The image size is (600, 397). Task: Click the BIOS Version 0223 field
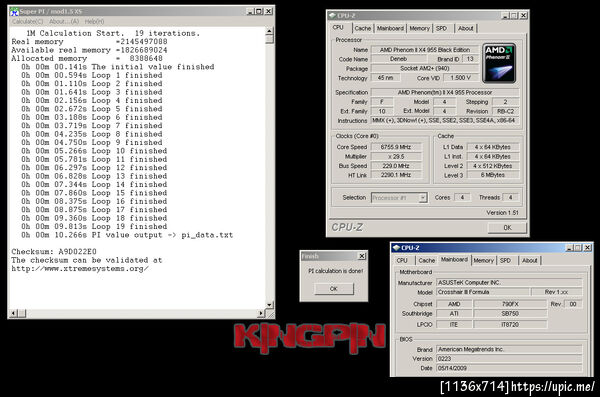pos(509,359)
